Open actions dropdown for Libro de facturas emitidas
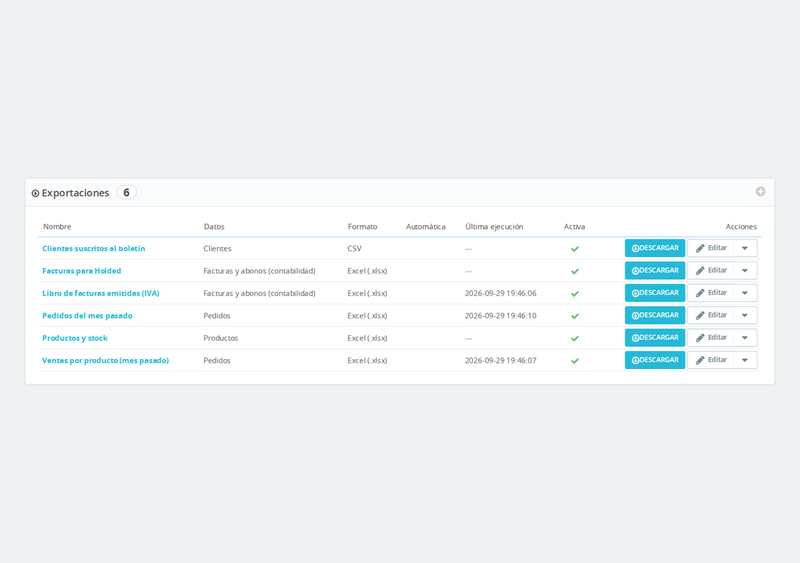The image size is (800, 563). click(745, 293)
